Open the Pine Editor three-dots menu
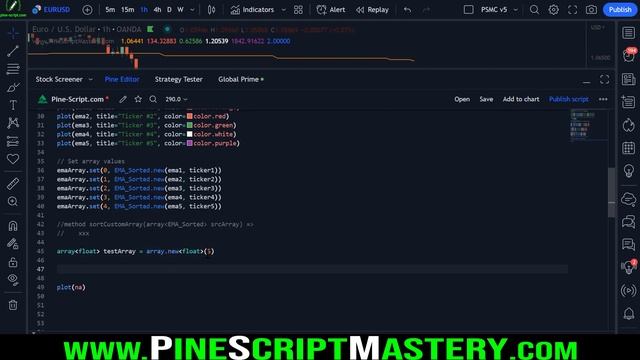Screen dimensions: 640x360 coord(603,99)
